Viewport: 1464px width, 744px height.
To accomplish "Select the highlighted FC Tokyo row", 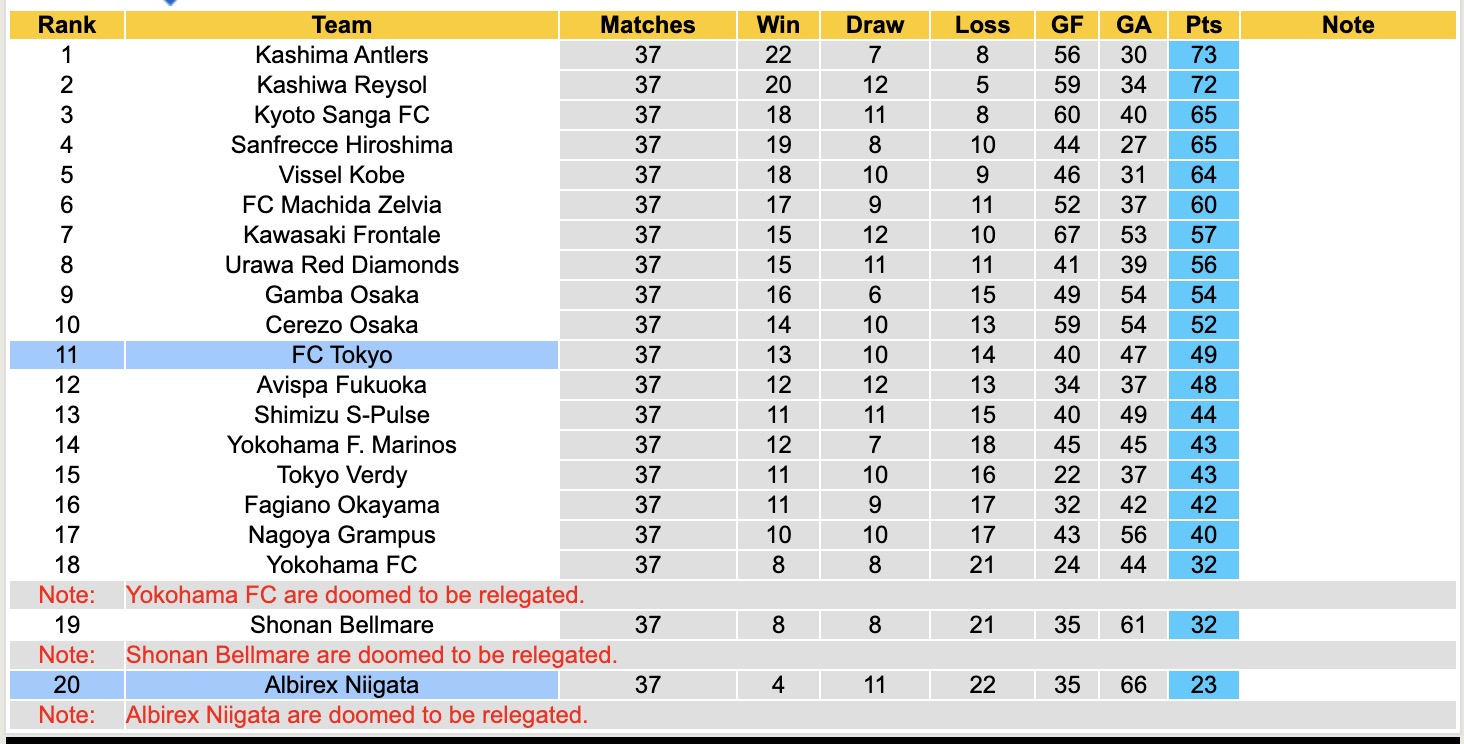I will coord(341,355).
